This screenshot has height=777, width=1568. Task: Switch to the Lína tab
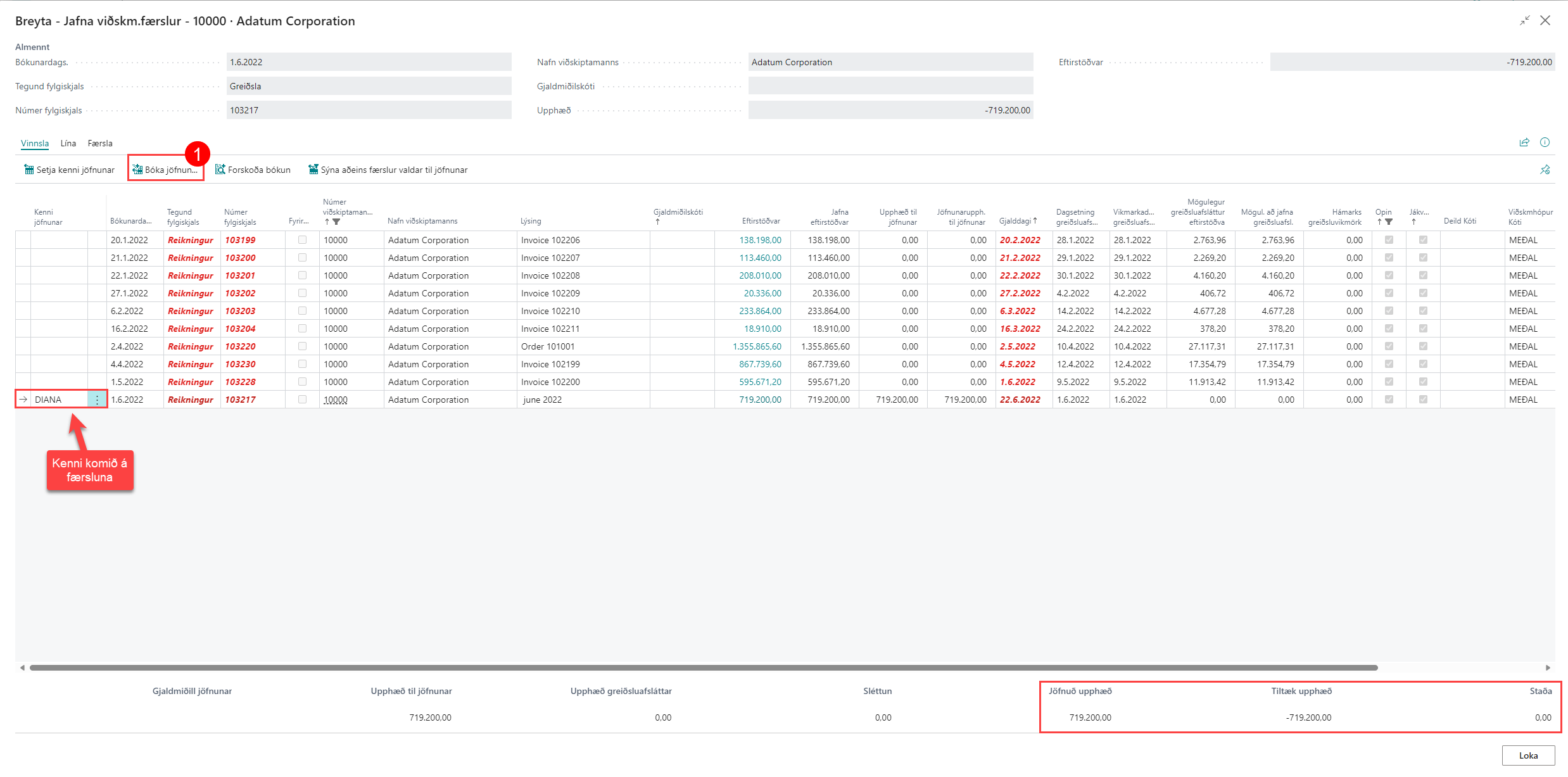coord(68,143)
